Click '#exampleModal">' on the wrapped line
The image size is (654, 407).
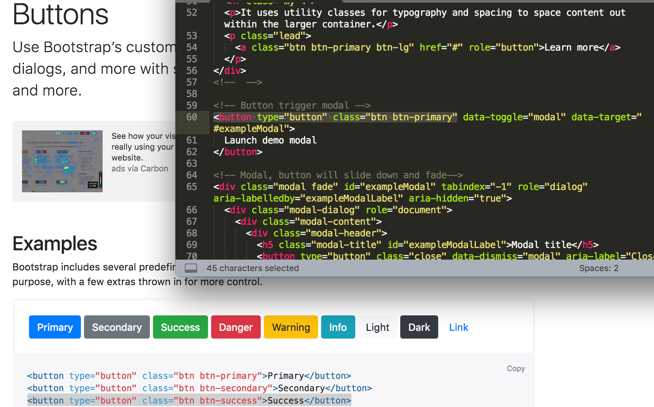point(254,128)
